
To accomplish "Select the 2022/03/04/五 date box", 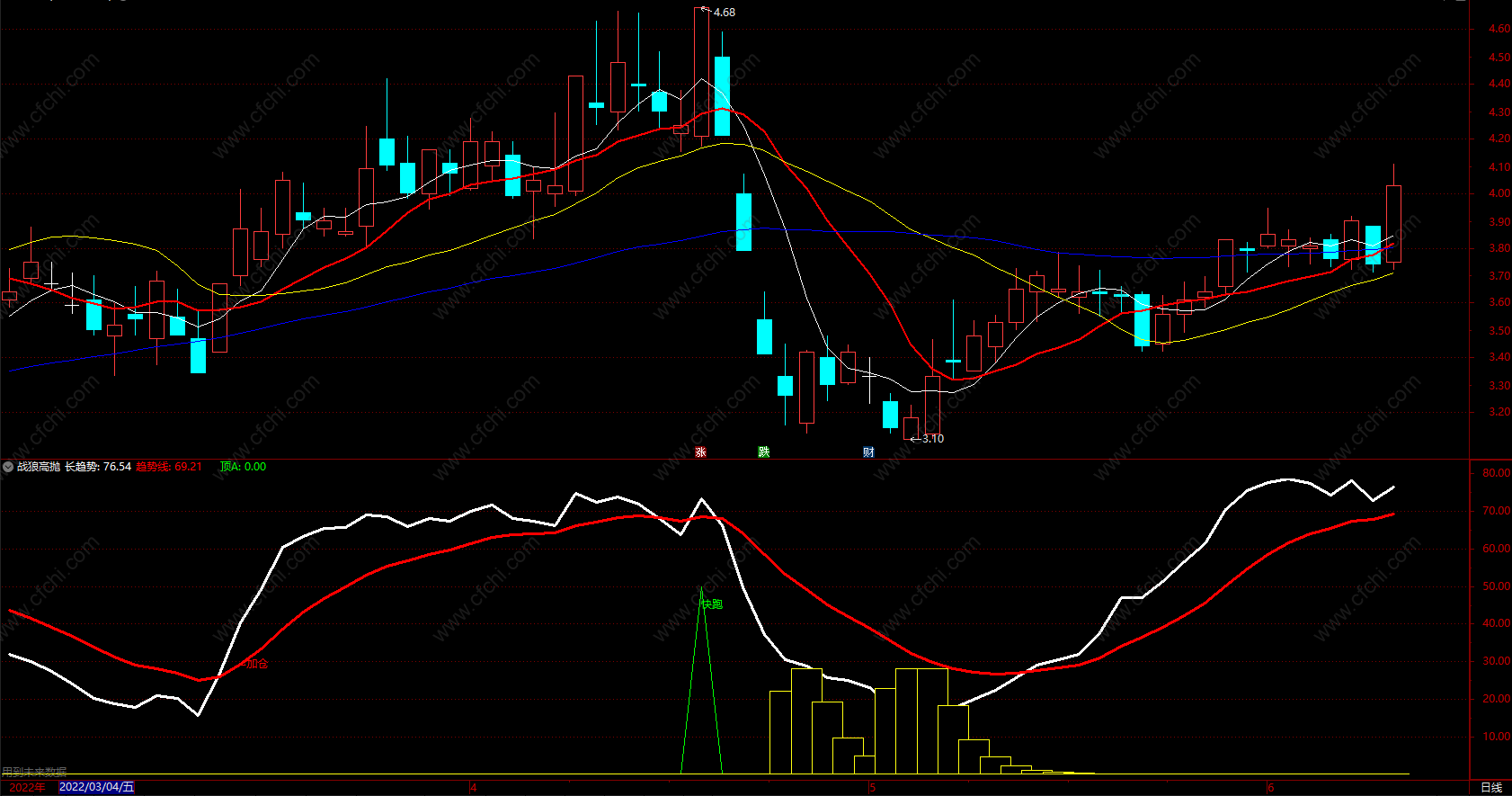I will tap(96, 787).
